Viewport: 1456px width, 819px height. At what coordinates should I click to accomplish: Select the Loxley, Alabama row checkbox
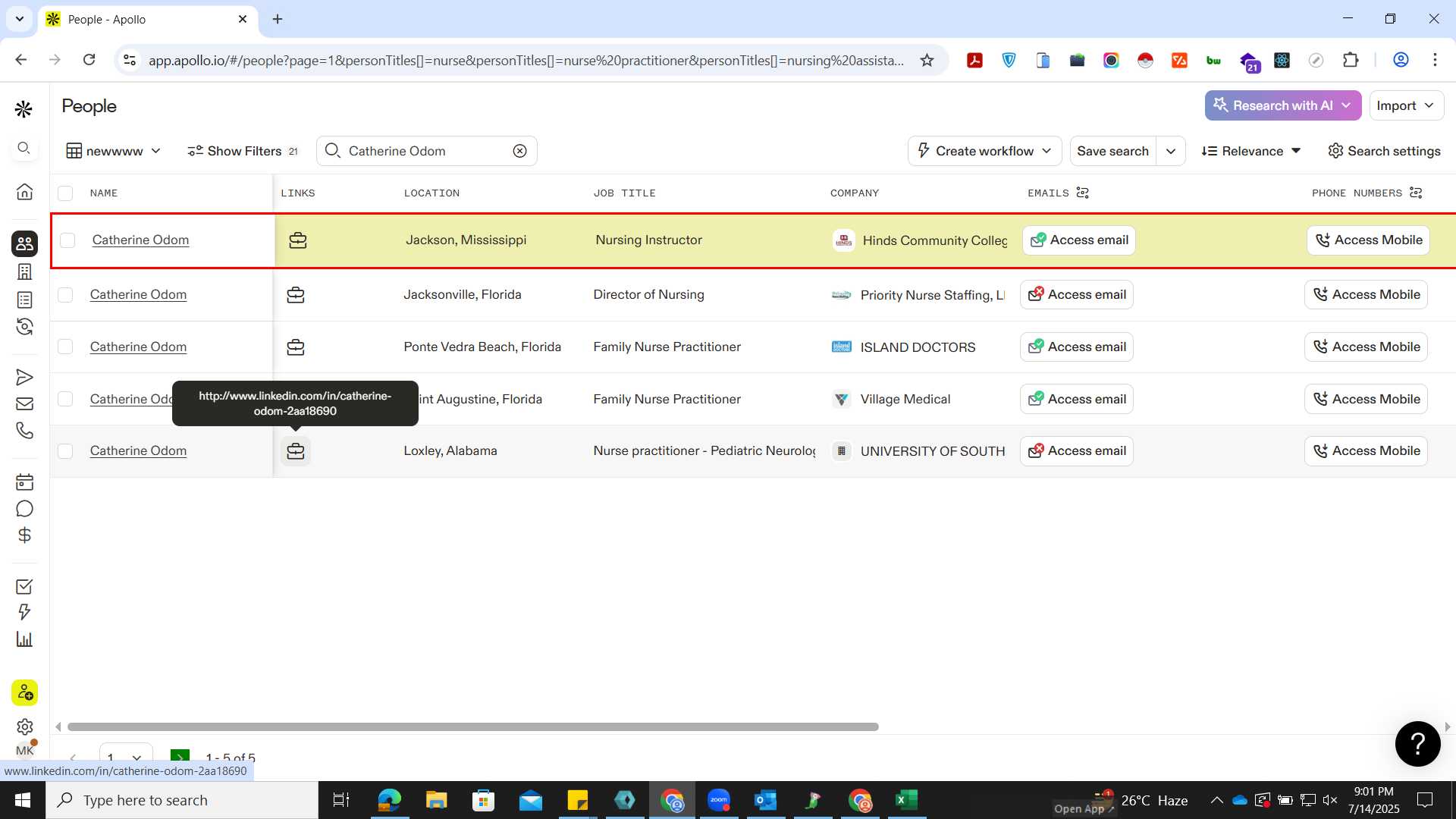[x=65, y=451]
